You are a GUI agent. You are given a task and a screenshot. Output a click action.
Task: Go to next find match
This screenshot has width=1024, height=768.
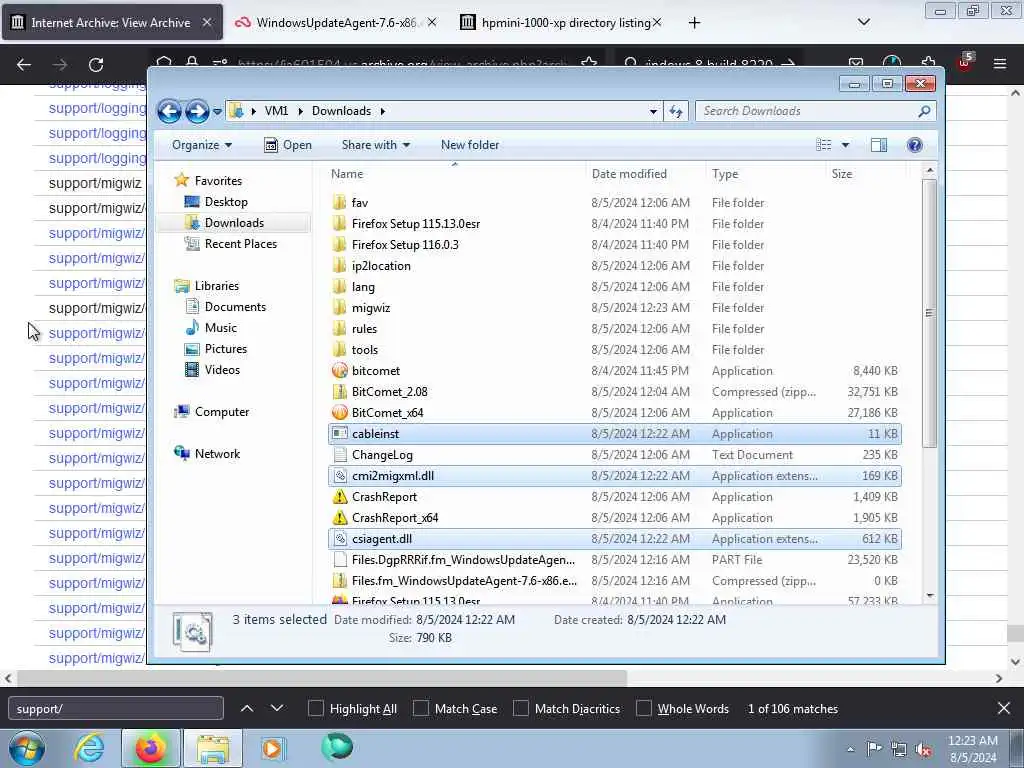coord(277,709)
